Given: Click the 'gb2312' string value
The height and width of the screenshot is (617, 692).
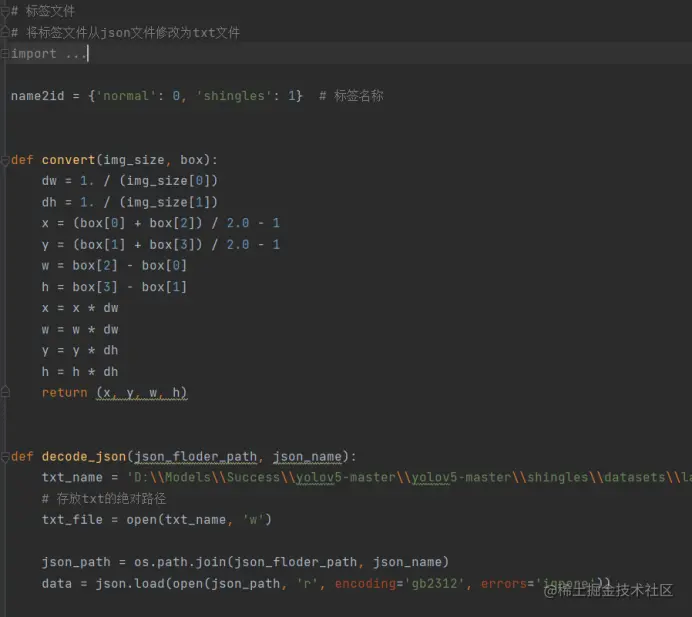Looking at the screenshot, I should tap(434, 583).
